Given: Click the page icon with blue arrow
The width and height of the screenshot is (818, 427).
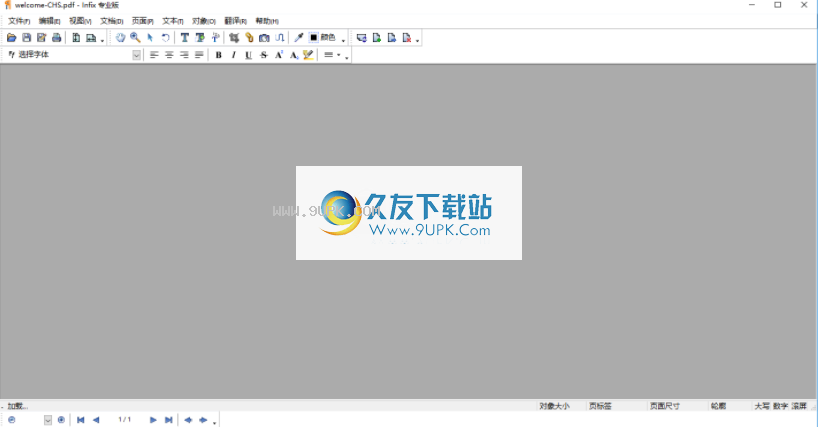Looking at the screenshot, I should click(392, 38).
